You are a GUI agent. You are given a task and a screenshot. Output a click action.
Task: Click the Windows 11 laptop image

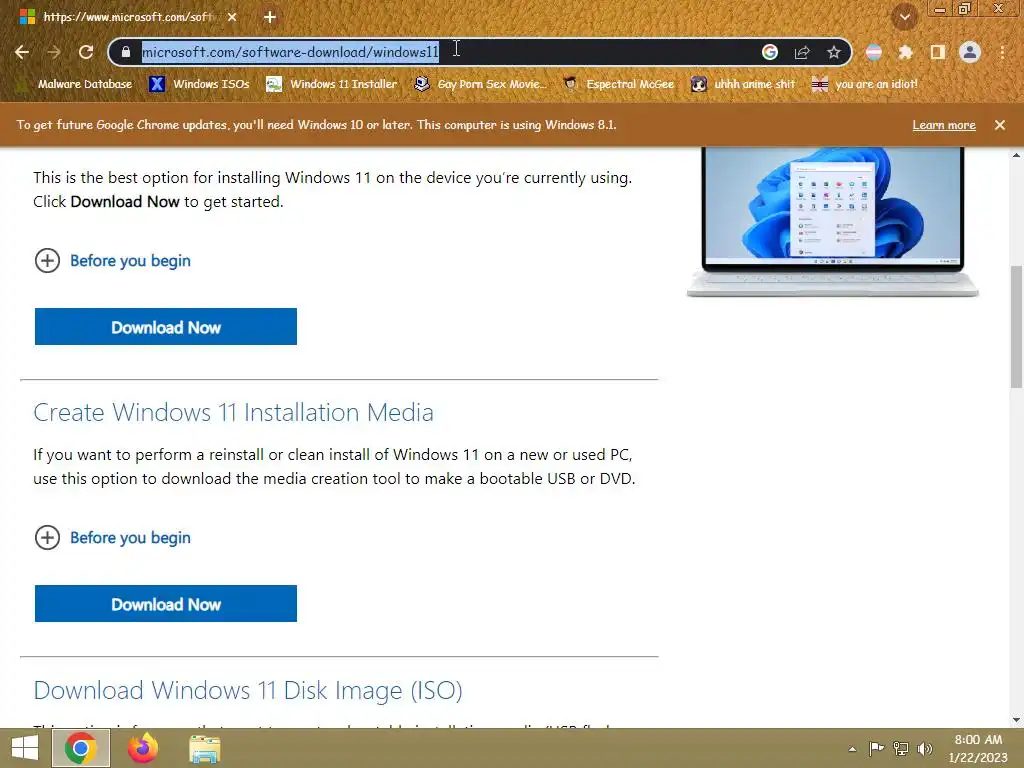tap(833, 222)
